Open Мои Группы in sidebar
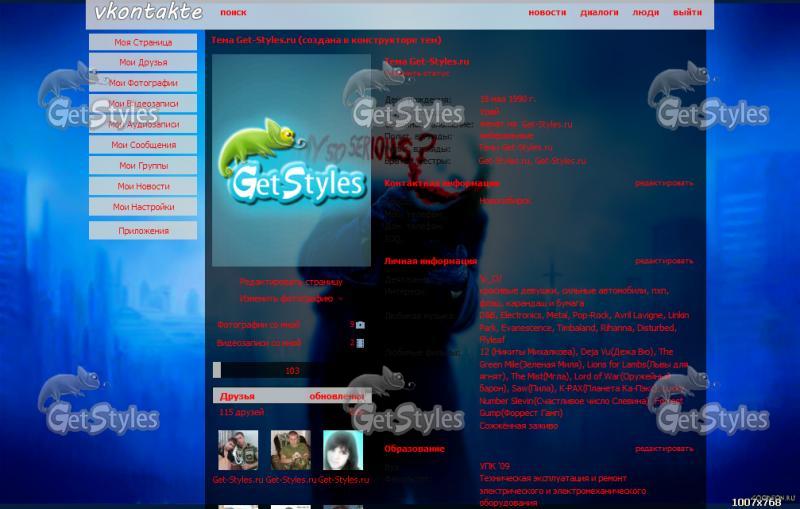 point(143,165)
